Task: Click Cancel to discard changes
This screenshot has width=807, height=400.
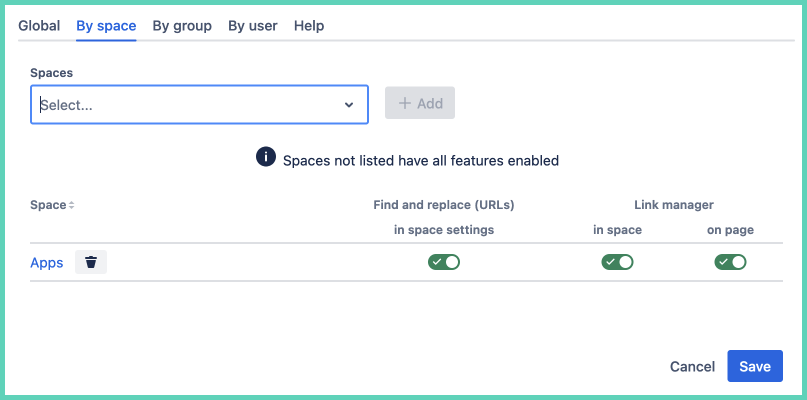Action: [x=692, y=367]
